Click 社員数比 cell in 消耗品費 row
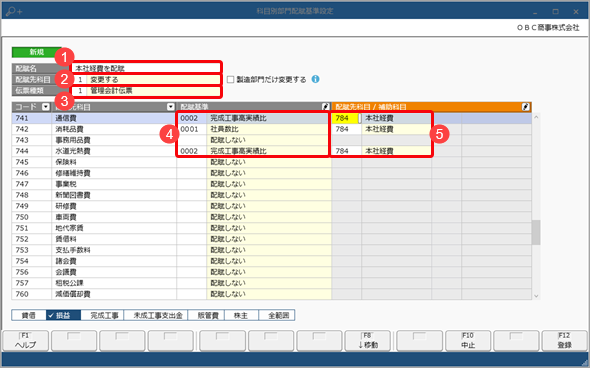This screenshot has width=590, height=368. coord(269,129)
